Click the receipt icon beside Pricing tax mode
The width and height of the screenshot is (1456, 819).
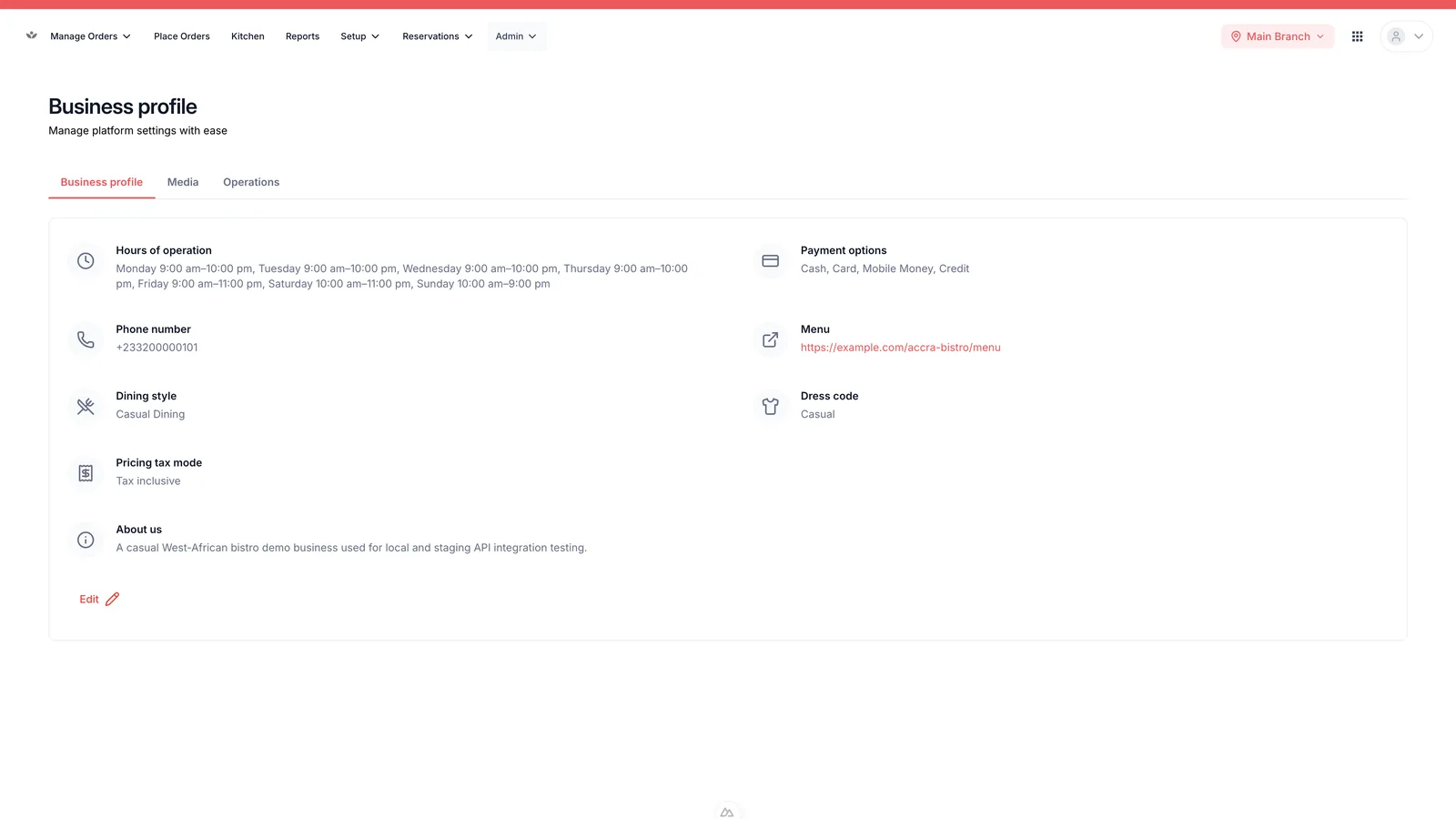coord(86,473)
